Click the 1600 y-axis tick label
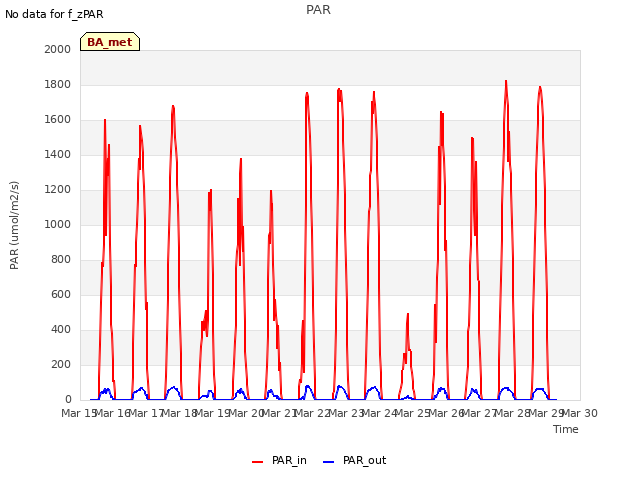Screen dimensions: 640x480 pyautogui.click(x=58, y=120)
